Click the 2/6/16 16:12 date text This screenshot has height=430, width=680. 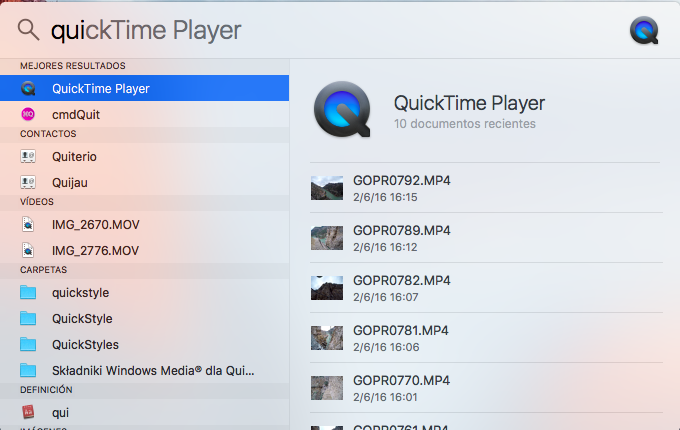tap(385, 247)
